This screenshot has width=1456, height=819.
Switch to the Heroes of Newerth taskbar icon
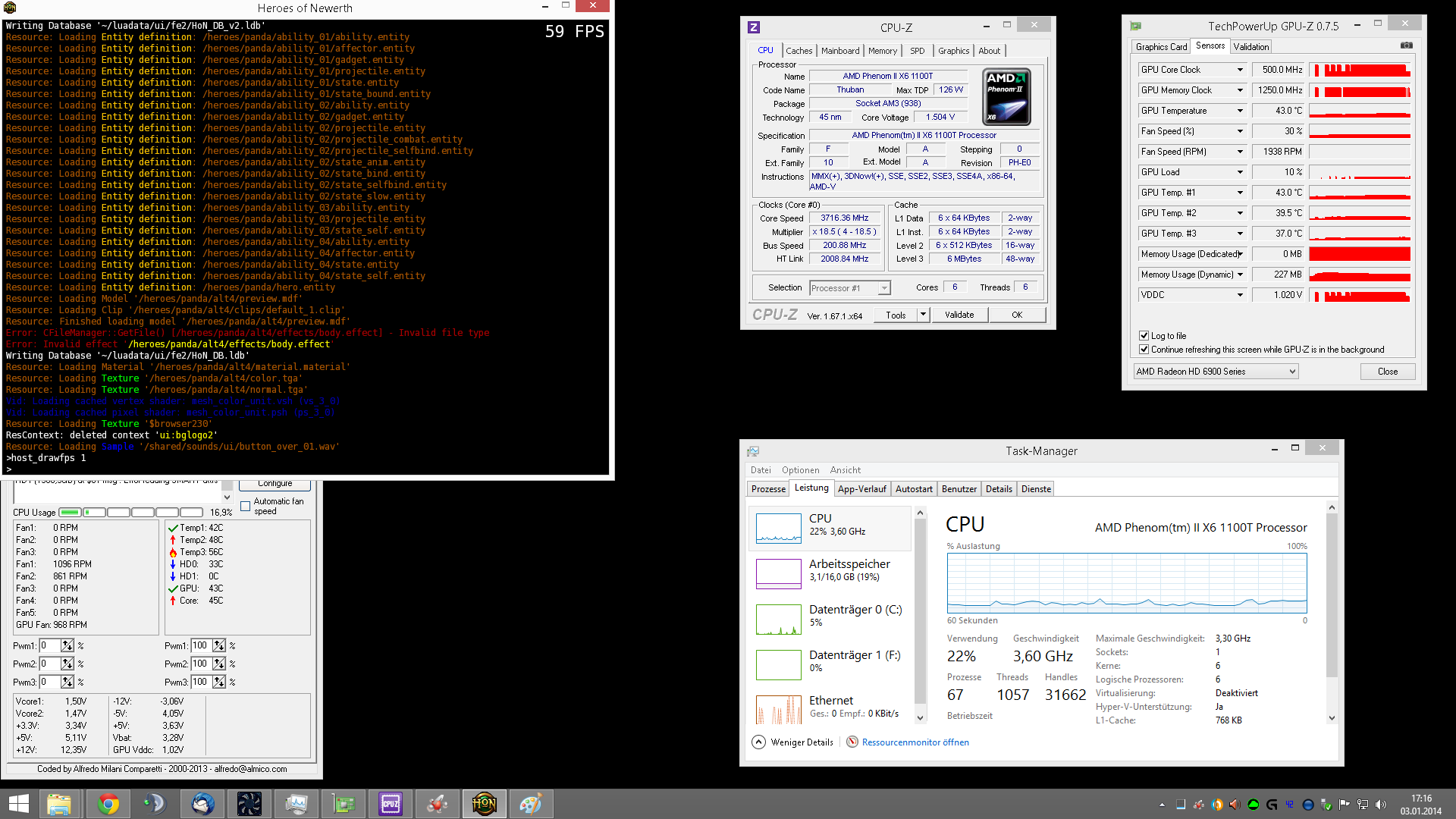point(484,804)
